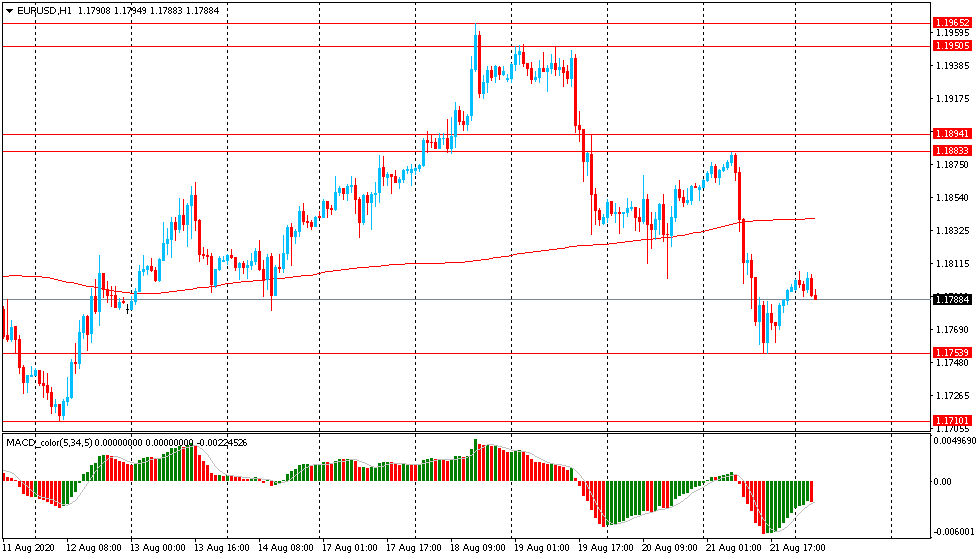This screenshot has height=559, width=976.
Task: Click the 18 Aug 09:00 time label
Action: (x=477, y=548)
